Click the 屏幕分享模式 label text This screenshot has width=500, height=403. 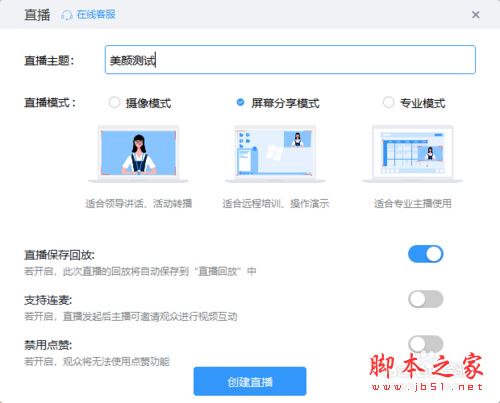(x=285, y=103)
